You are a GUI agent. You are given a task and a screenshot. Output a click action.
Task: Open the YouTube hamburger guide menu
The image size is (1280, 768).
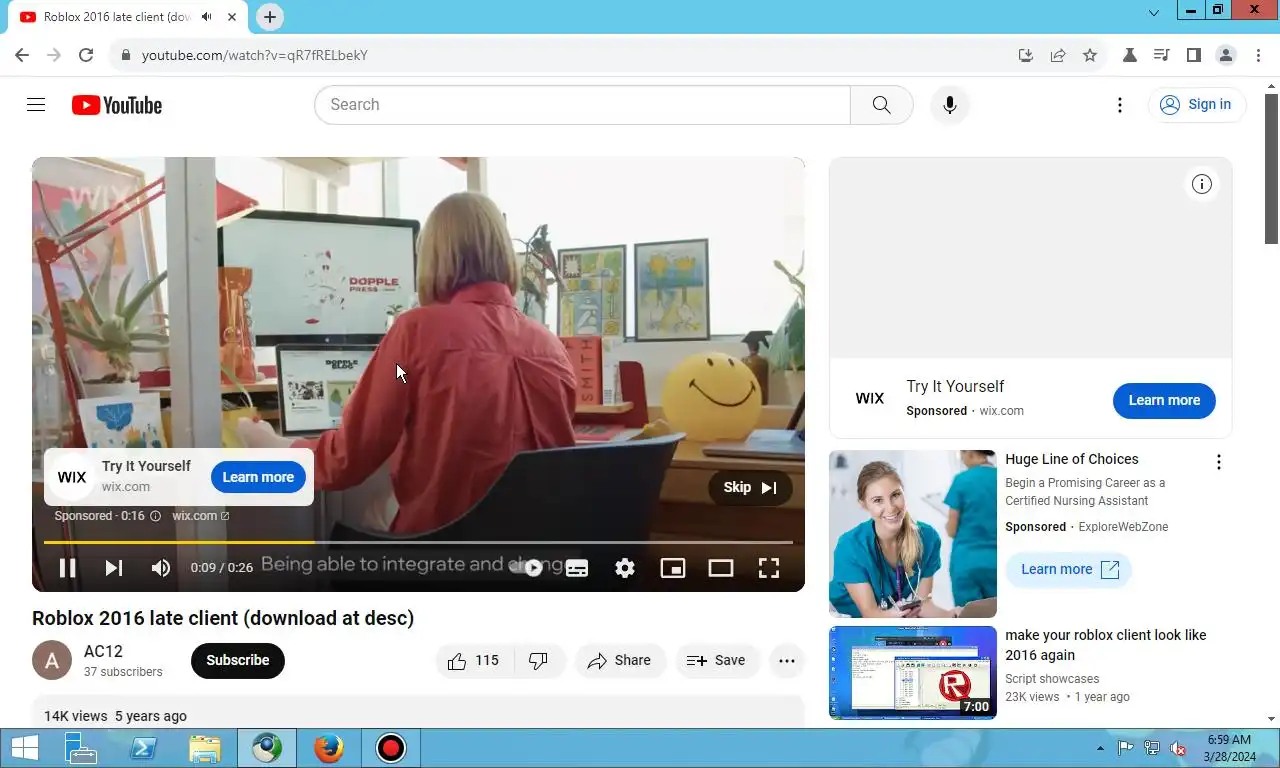click(x=36, y=104)
